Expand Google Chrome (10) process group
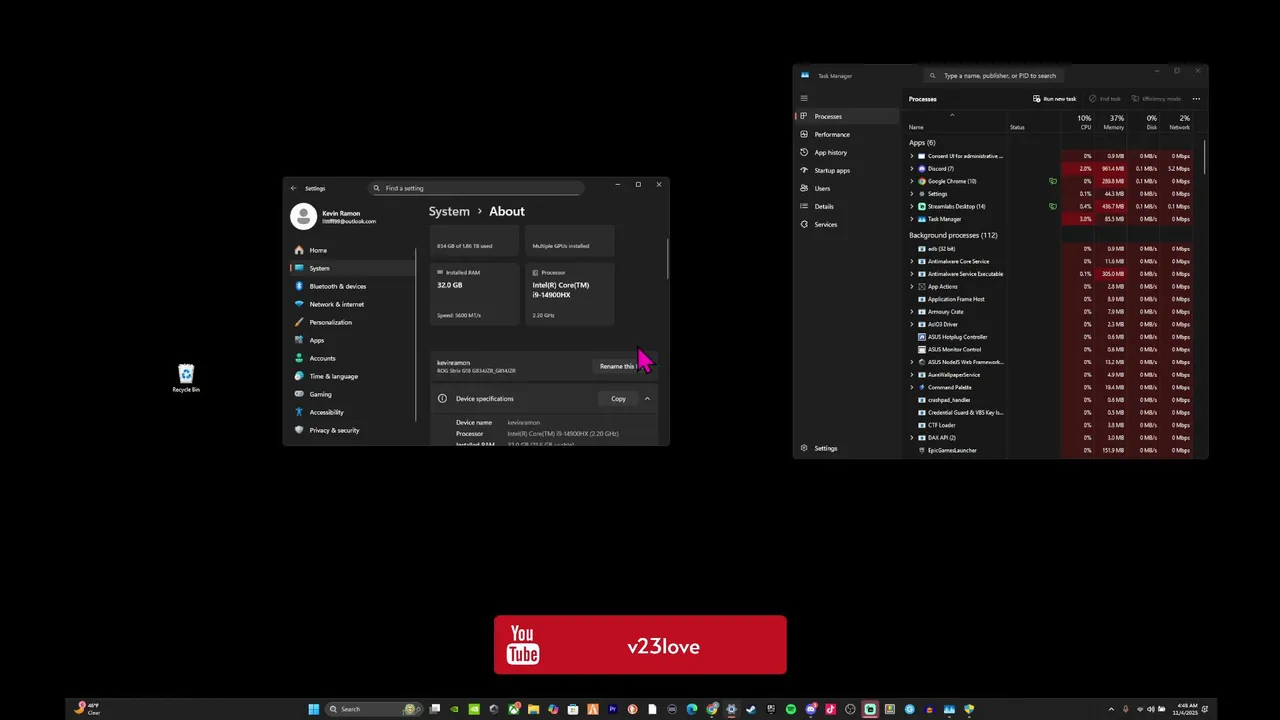The image size is (1280, 720). tap(912, 181)
